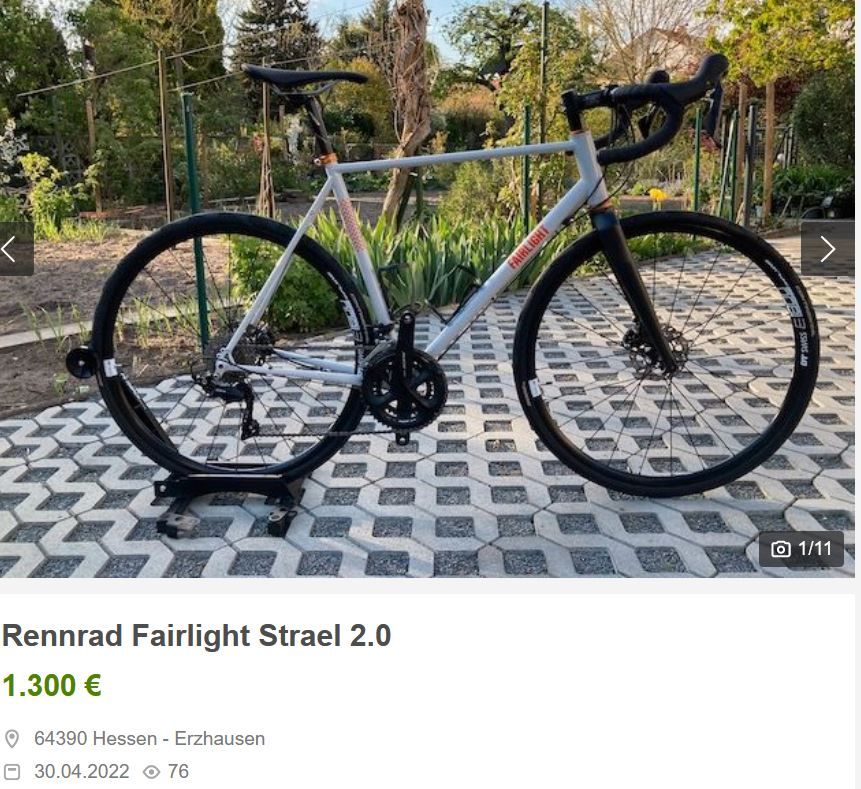This screenshot has width=861, height=789.
Task: Click the 30.04.2022 posting date
Action: pos(82,771)
